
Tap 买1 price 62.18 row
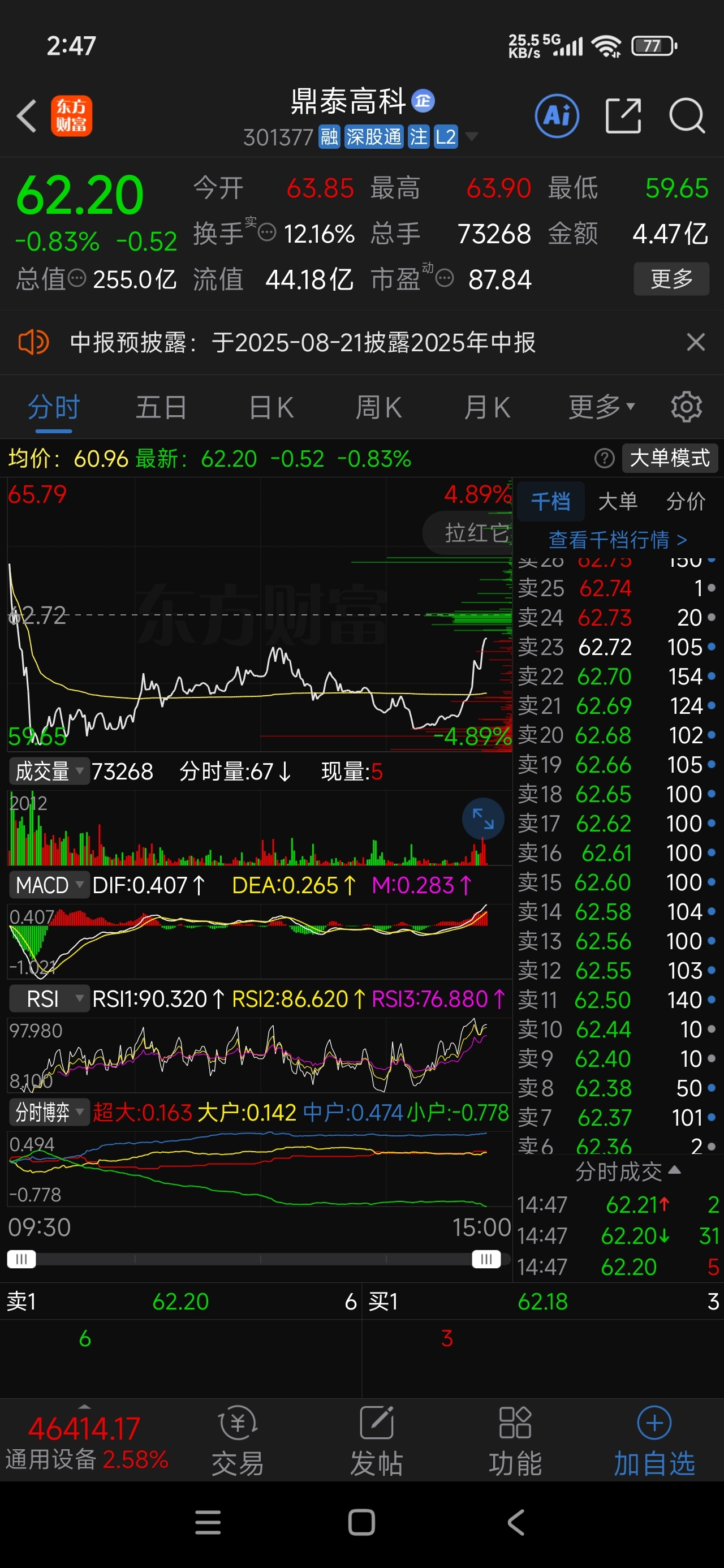[543, 1302]
